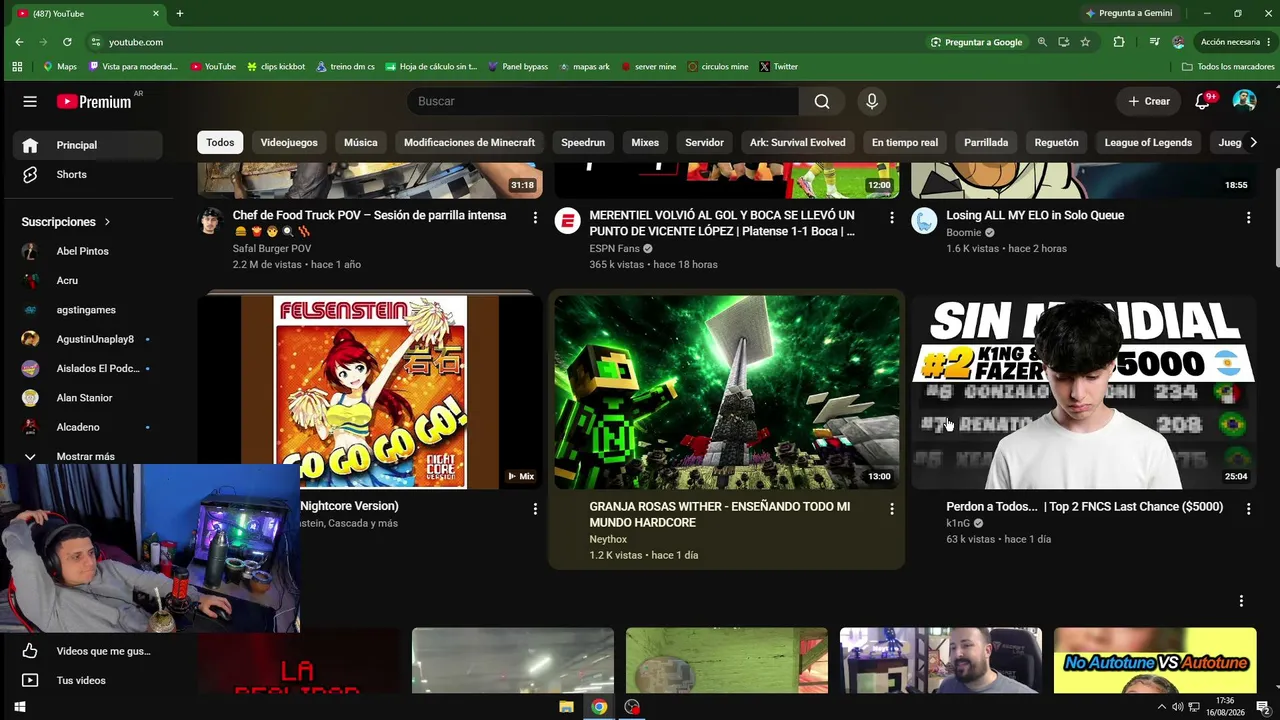Open Windows Start menu
This screenshot has width=1280, height=720.
pos(19,707)
